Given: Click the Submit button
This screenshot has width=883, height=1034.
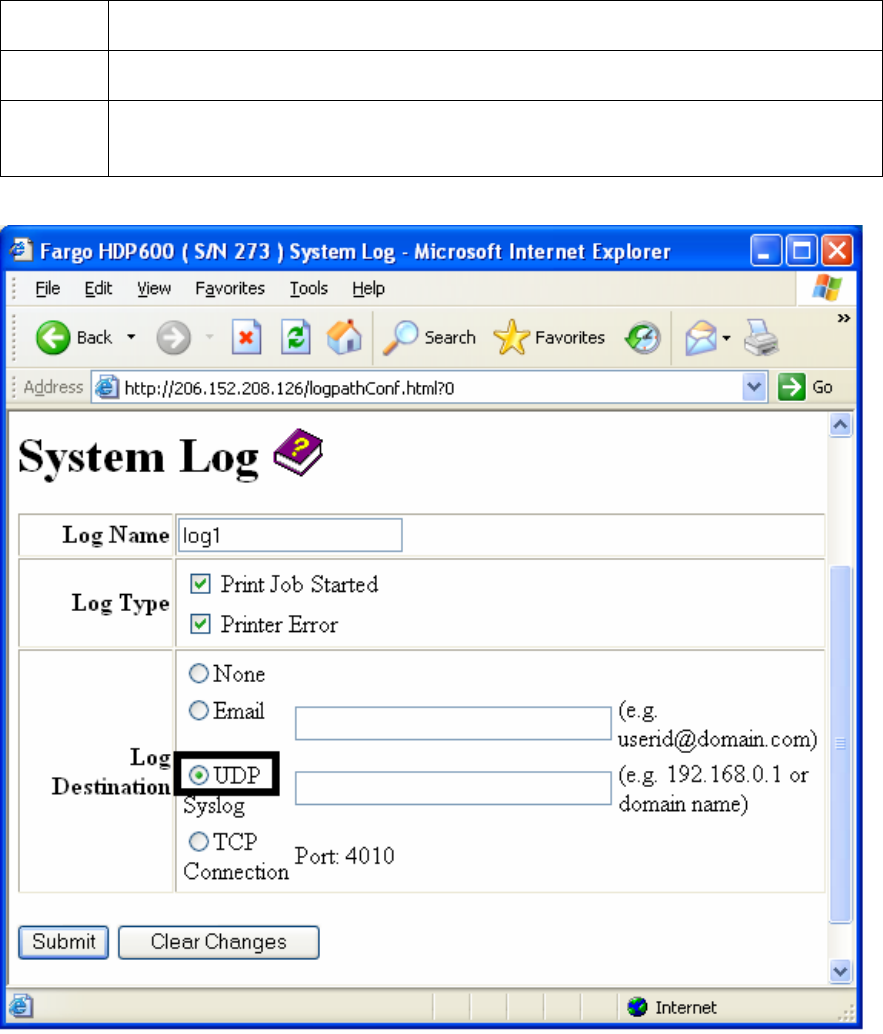Looking at the screenshot, I should 63,942.
